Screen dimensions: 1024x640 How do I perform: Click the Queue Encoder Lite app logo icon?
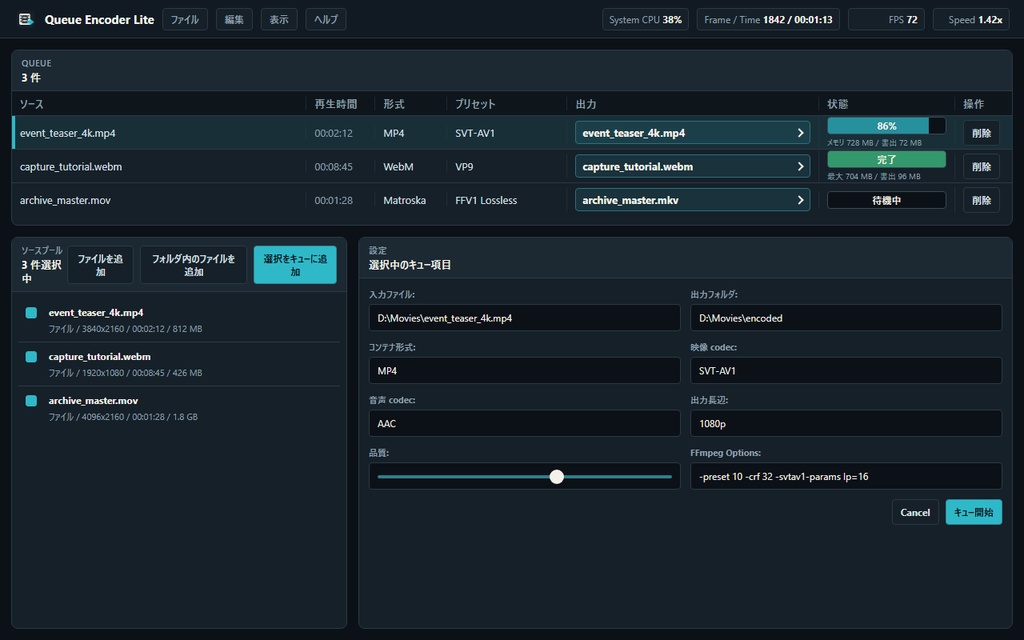click(25, 20)
